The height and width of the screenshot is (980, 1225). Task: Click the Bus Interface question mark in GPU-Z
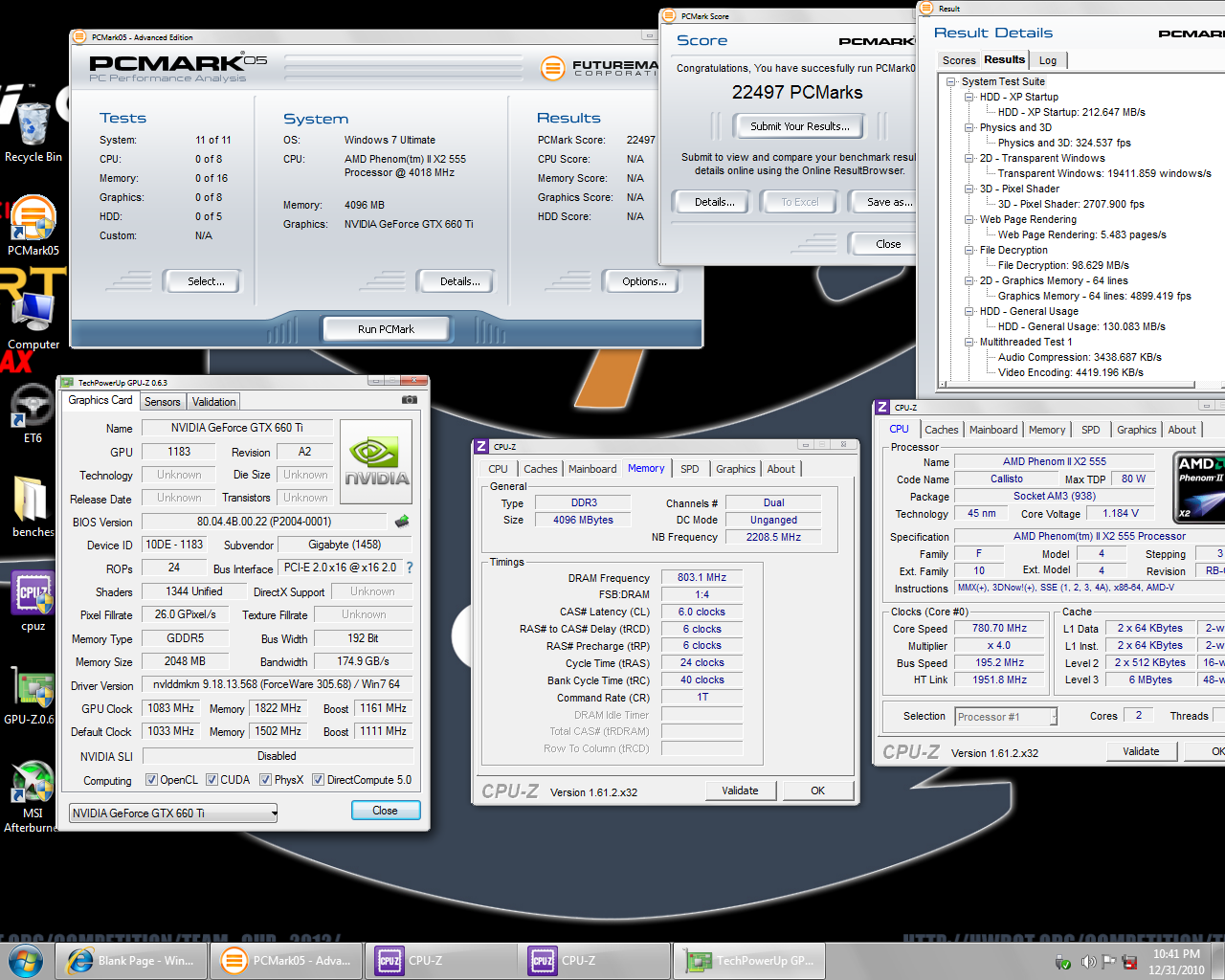coord(410,568)
